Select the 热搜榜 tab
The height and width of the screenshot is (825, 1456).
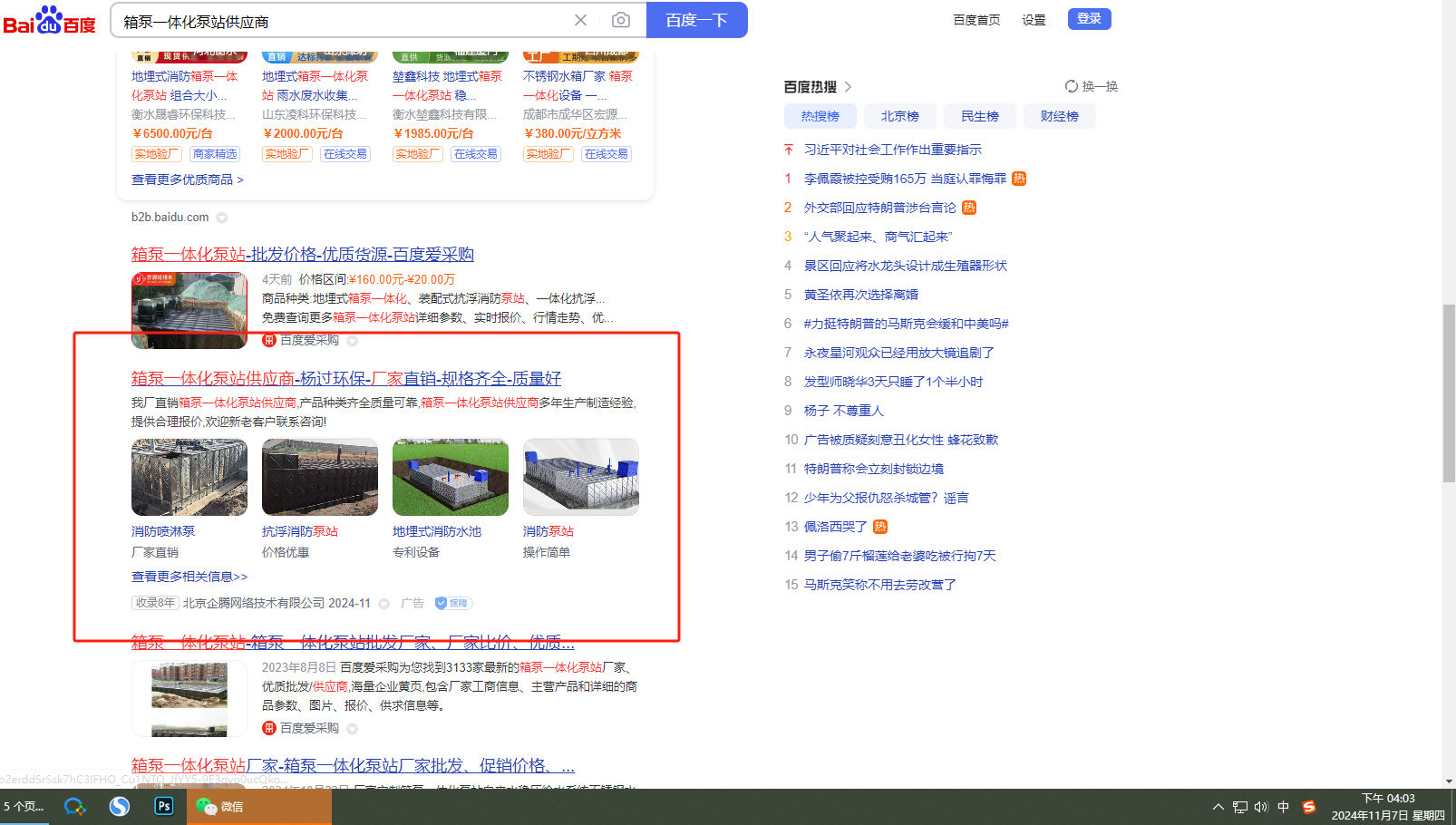pyautogui.click(x=820, y=116)
